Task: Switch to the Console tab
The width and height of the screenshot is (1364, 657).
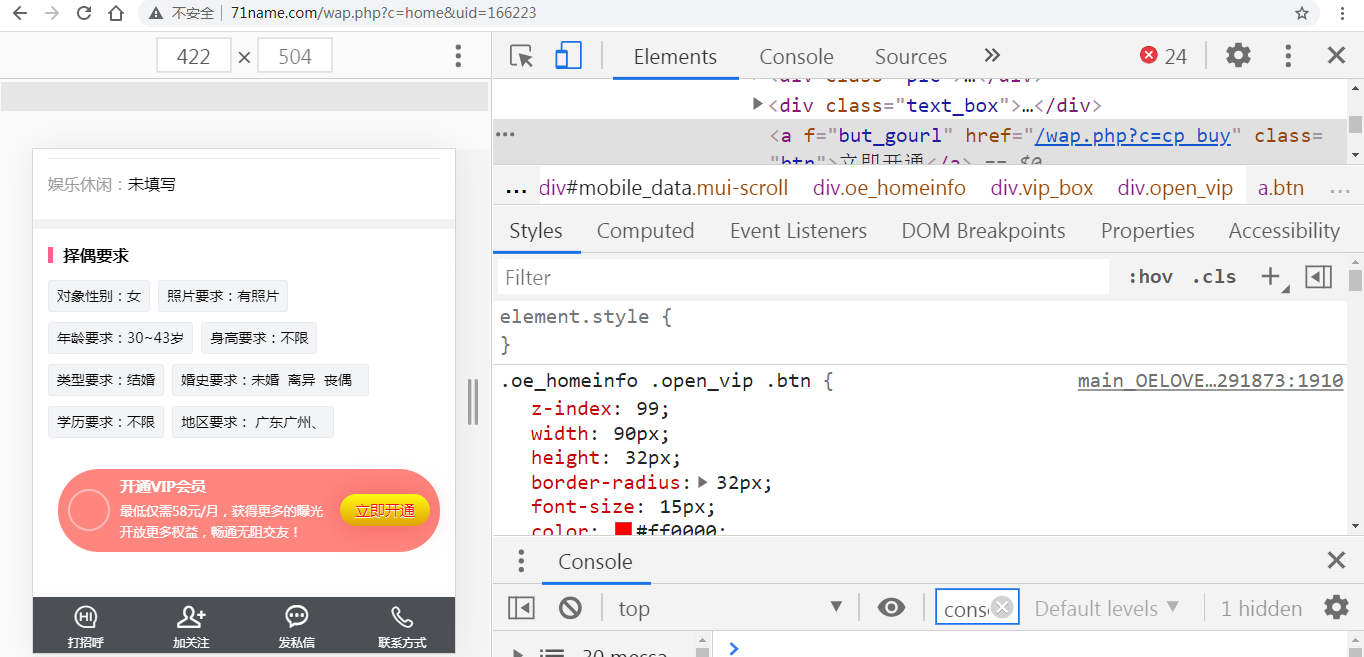Action: 796,57
